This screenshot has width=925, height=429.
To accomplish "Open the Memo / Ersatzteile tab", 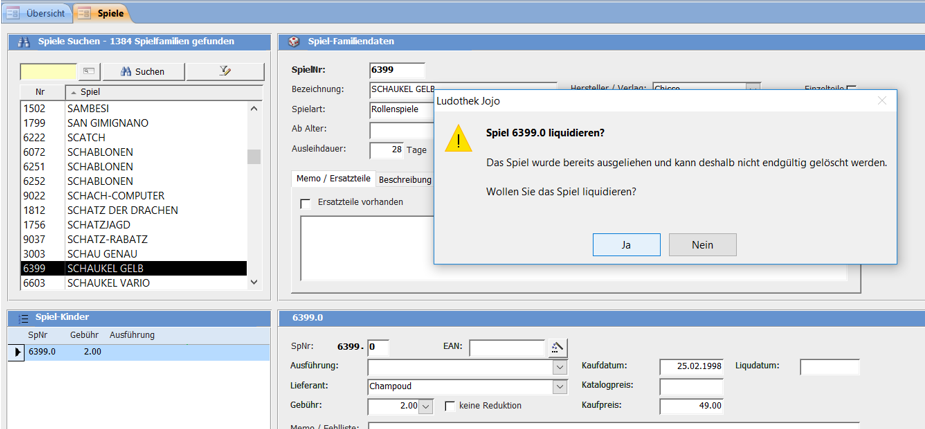I will tap(334, 178).
